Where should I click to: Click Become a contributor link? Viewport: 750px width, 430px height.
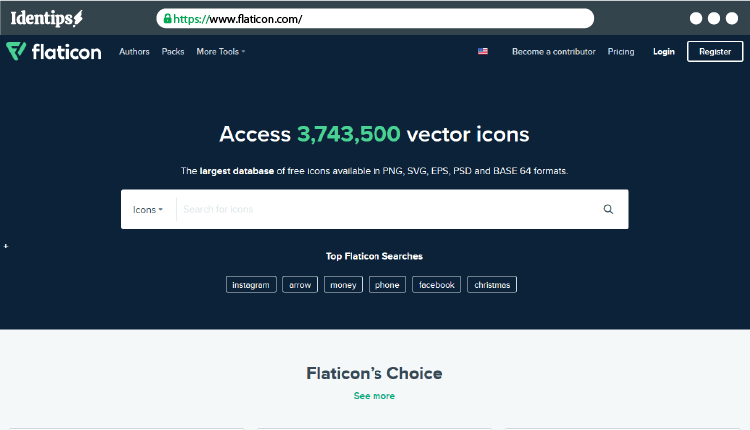click(553, 52)
